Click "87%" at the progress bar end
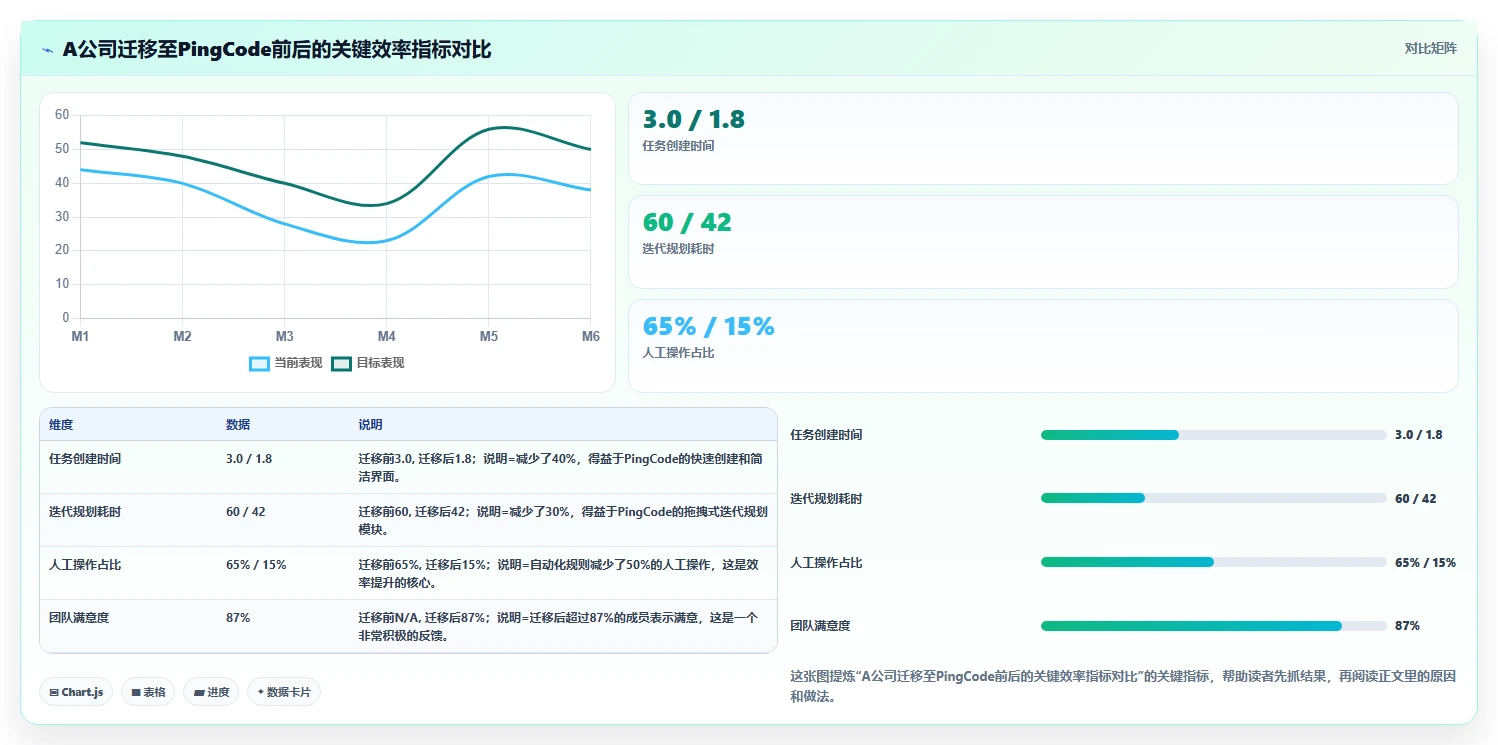Screen dimensions: 1498x745 1407,626
